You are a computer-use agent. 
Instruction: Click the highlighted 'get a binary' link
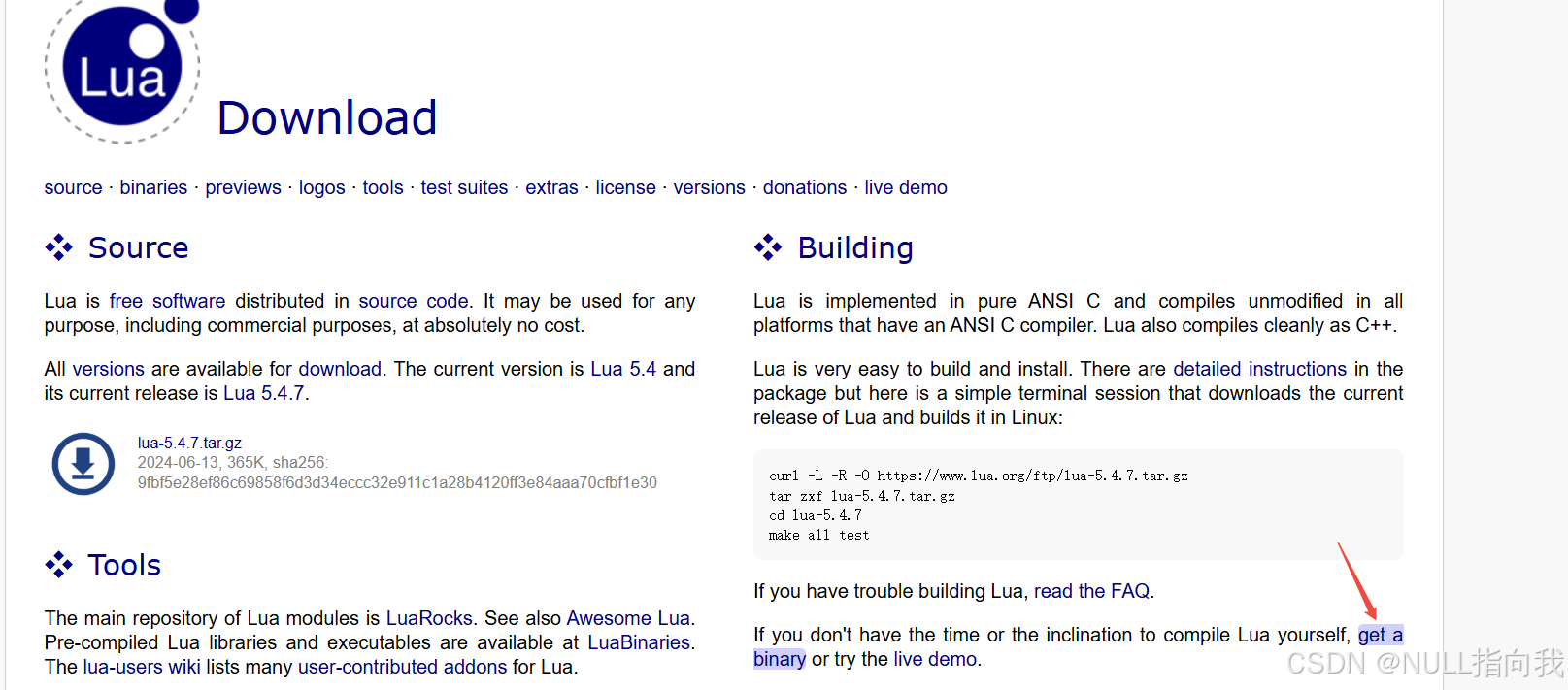point(1380,635)
